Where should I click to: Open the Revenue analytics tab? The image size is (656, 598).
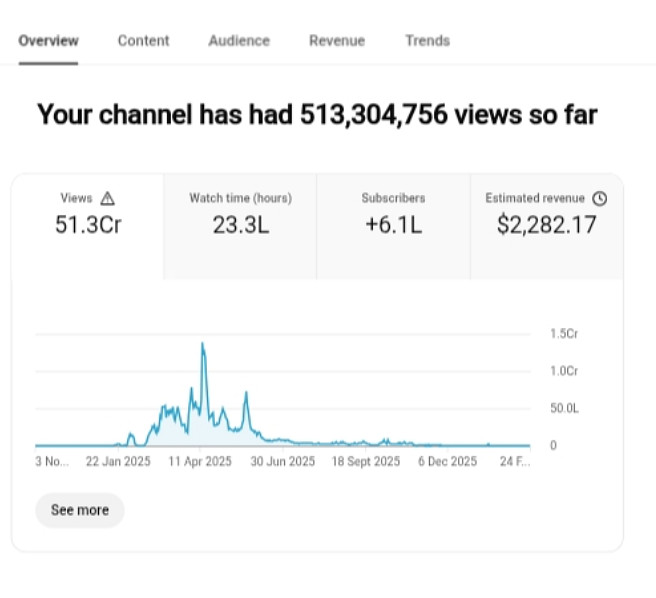337,41
